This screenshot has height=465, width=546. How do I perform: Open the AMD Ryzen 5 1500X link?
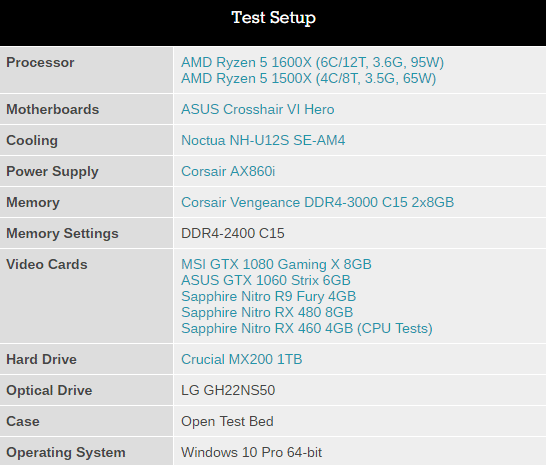pos(309,79)
